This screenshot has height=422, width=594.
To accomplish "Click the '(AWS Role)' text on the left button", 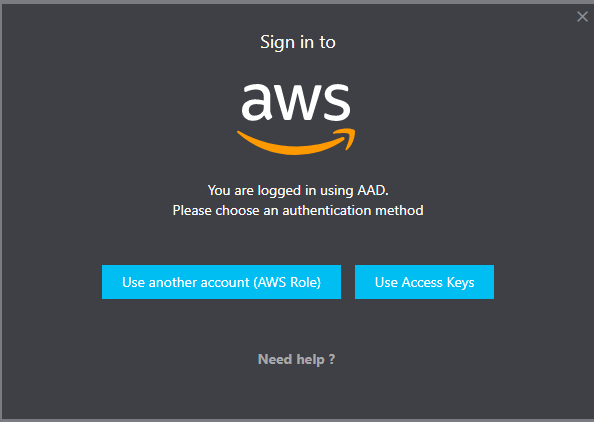I will click(x=287, y=282).
